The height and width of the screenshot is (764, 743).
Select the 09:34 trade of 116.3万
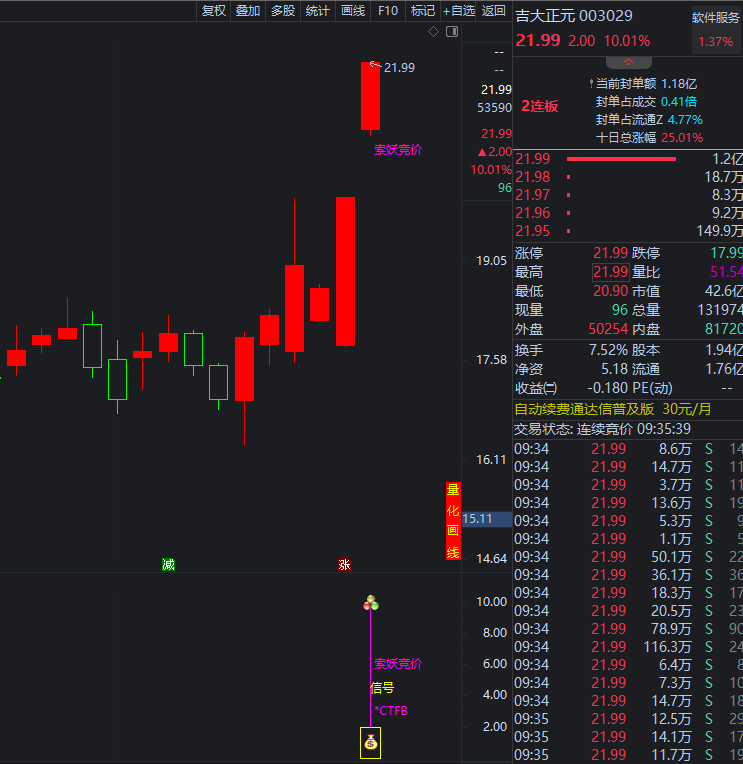pyautogui.click(x=629, y=647)
